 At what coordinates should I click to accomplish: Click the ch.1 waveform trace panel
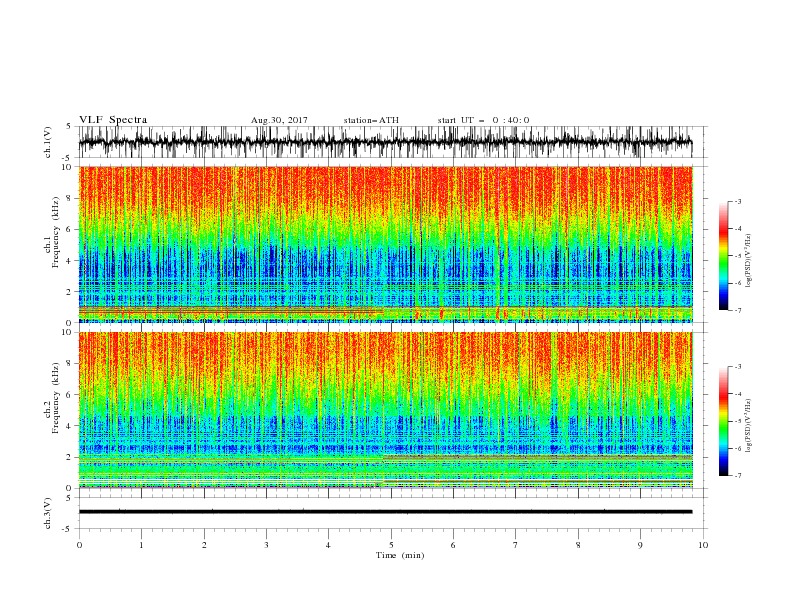click(x=391, y=142)
